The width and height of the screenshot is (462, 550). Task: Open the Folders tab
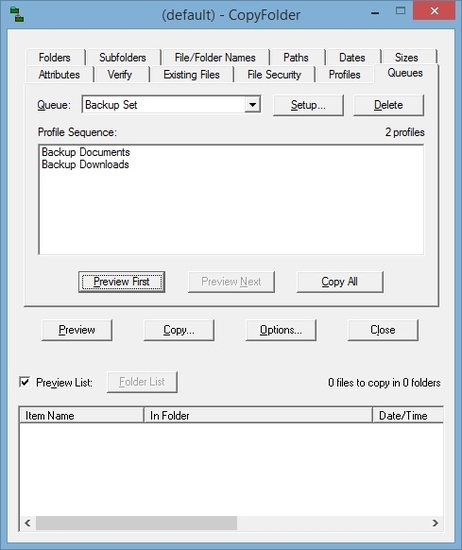54,57
